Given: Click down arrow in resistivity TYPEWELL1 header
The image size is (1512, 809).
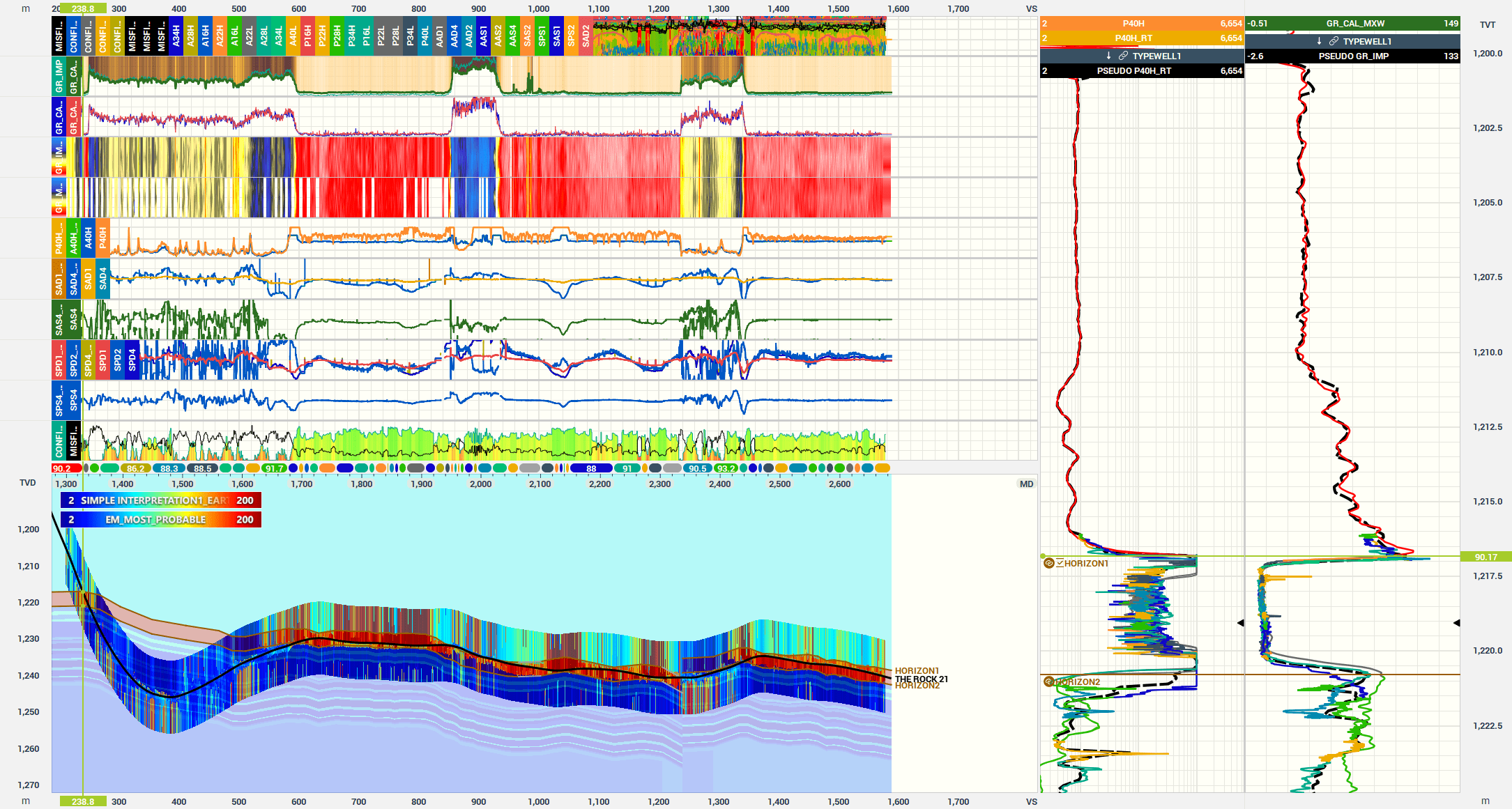Looking at the screenshot, I should tap(1108, 56).
